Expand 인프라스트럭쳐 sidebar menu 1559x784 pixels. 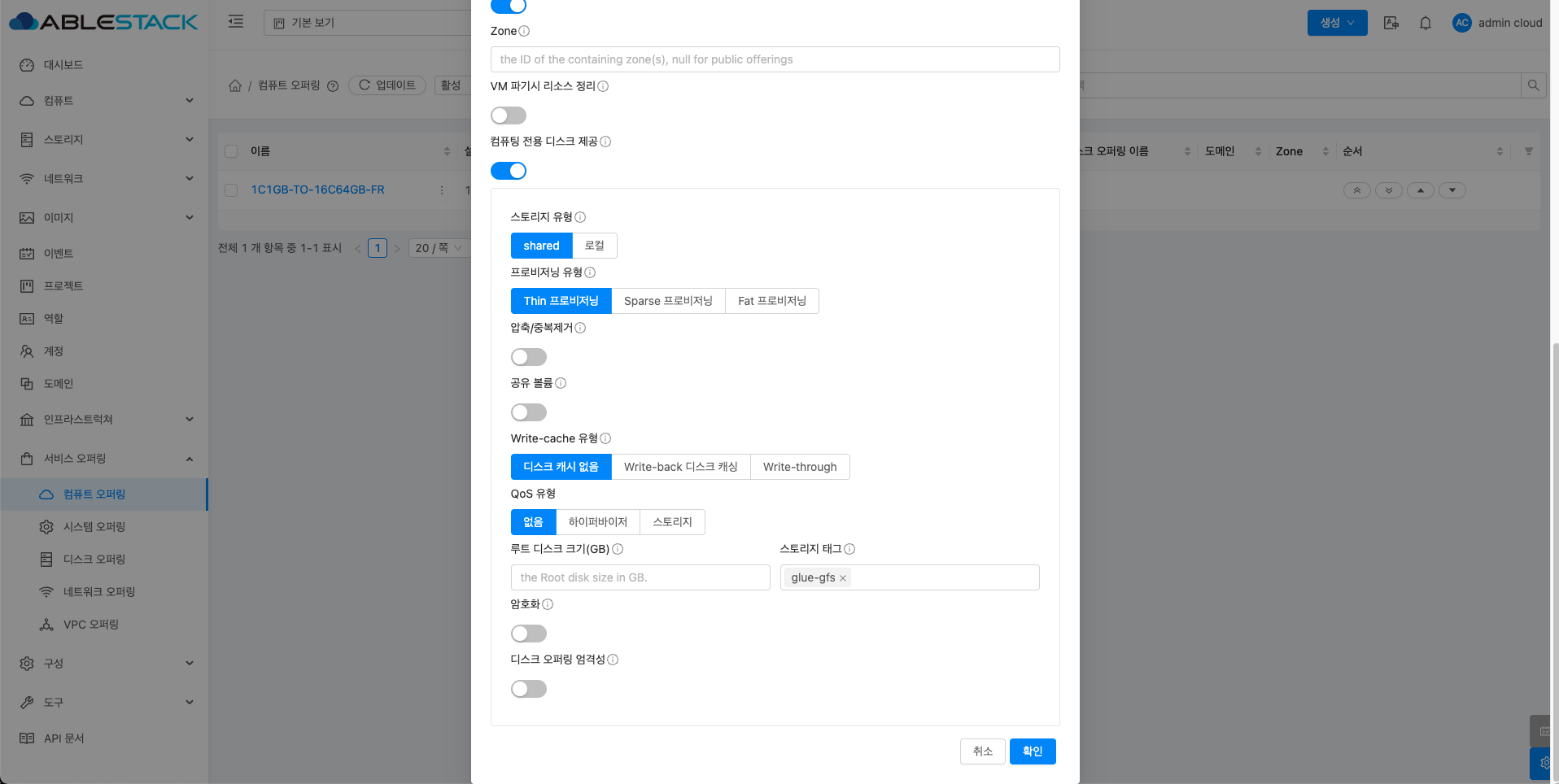pyautogui.click(x=104, y=420)
